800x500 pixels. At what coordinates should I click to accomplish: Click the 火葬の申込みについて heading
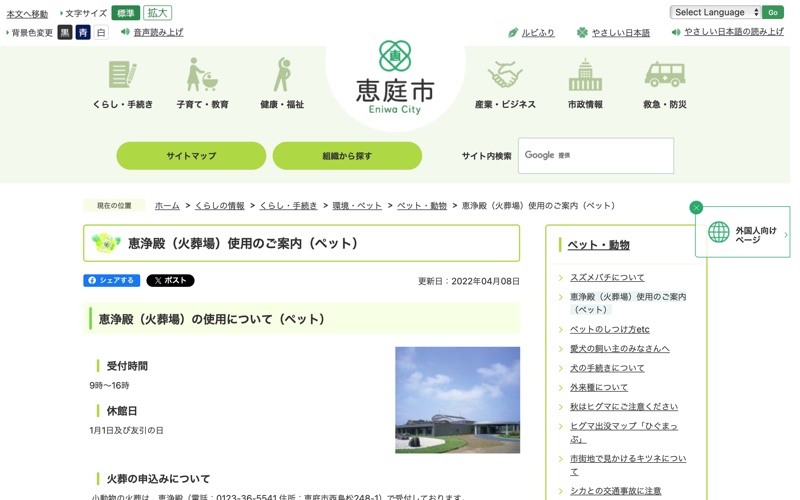[158, 479]
